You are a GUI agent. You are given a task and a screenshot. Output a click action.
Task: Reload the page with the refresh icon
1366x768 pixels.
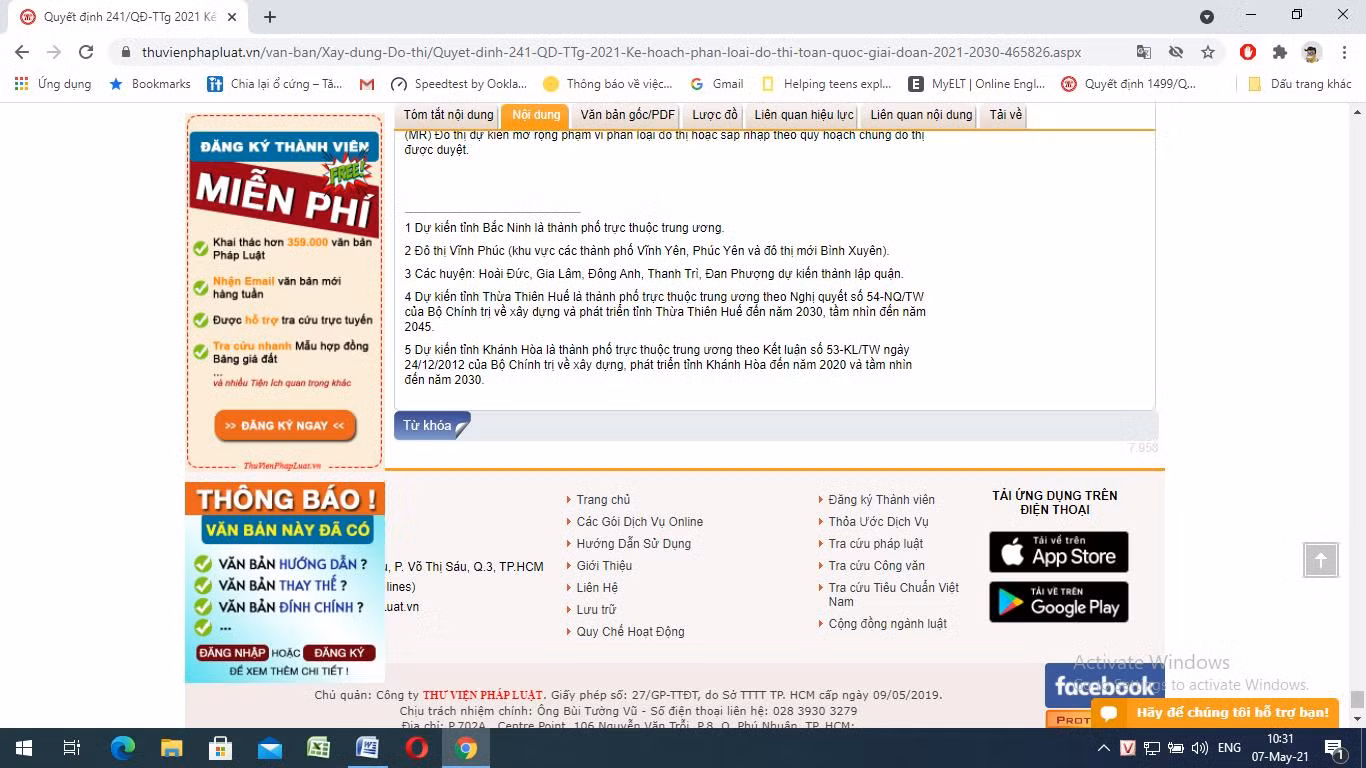tap(86, 52)
